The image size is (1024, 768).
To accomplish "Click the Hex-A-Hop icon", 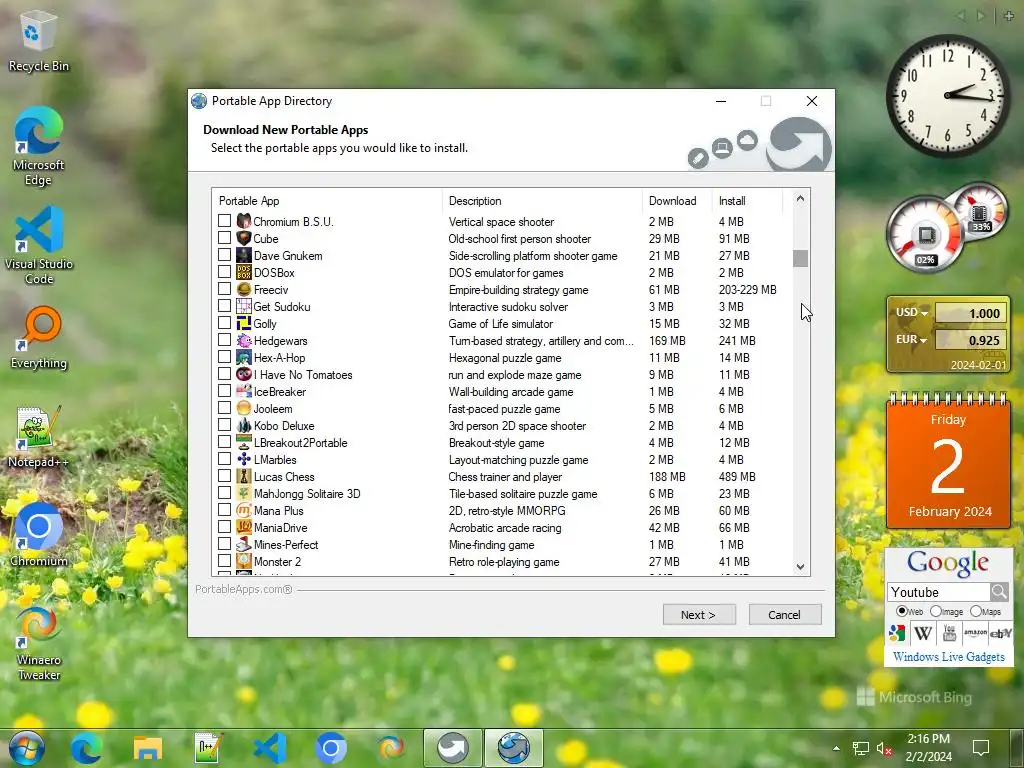I will (x=244, y=357).
